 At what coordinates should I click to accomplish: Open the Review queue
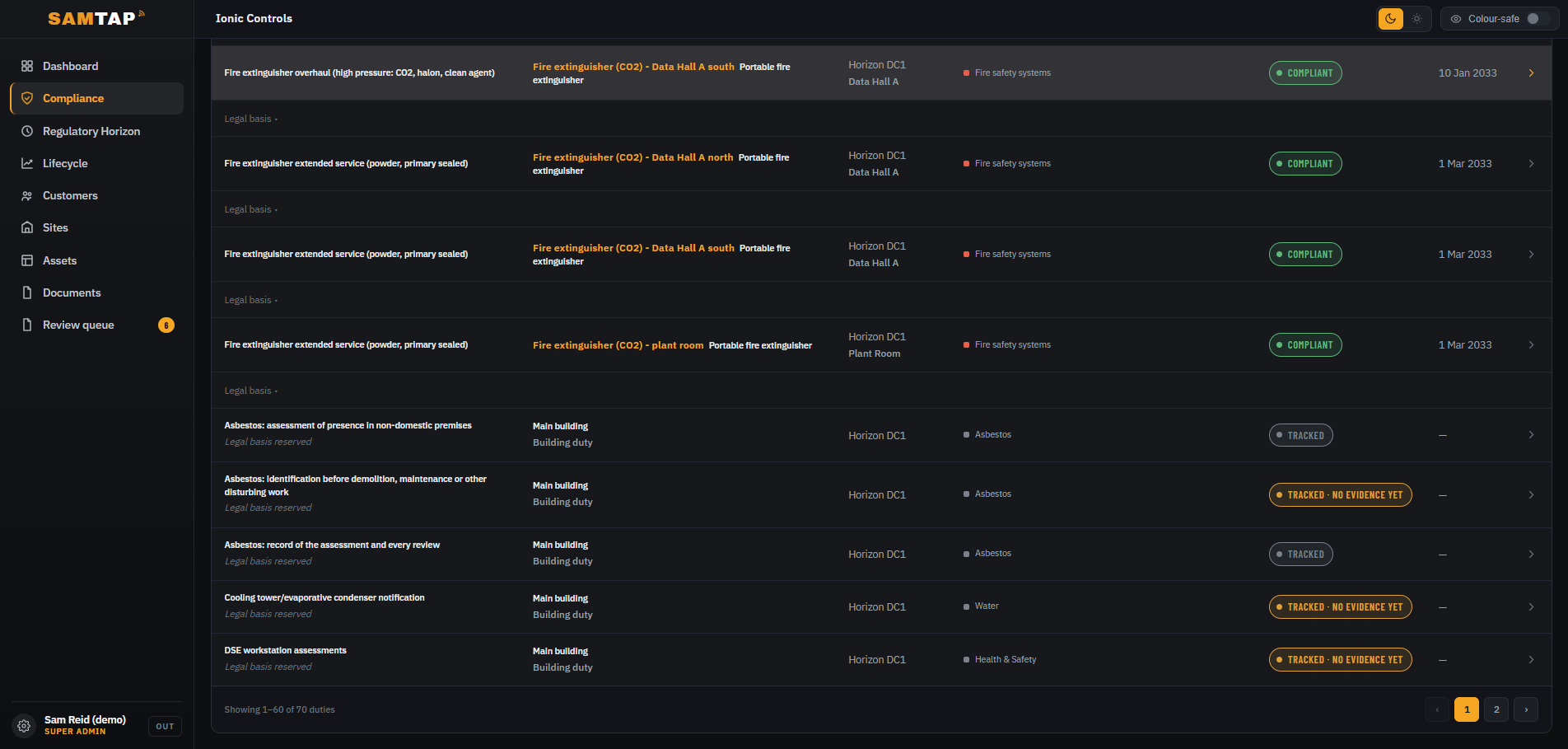tap(96, 325)
